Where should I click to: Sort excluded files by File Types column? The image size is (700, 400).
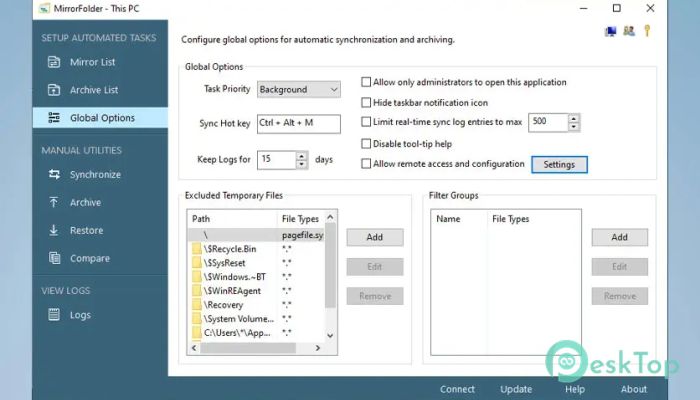[300, 219]
